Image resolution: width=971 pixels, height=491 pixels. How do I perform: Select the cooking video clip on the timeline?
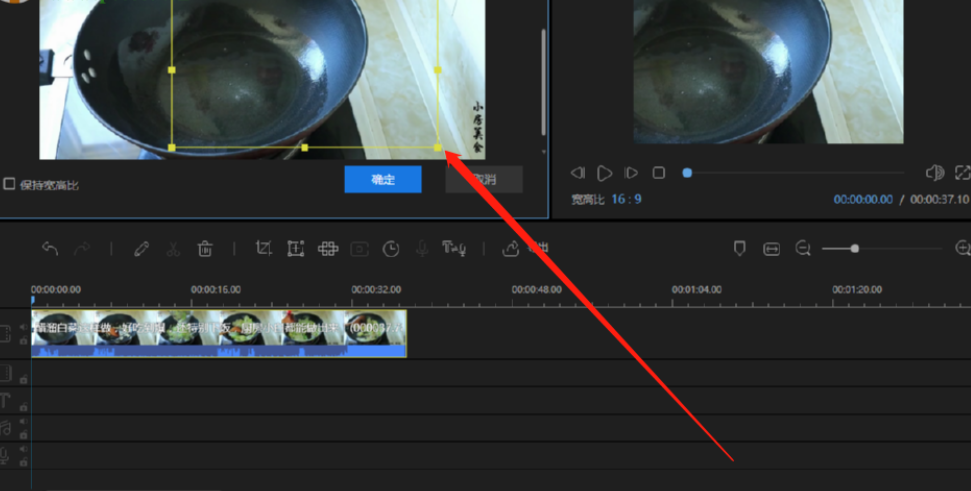(x=218, y=333)
